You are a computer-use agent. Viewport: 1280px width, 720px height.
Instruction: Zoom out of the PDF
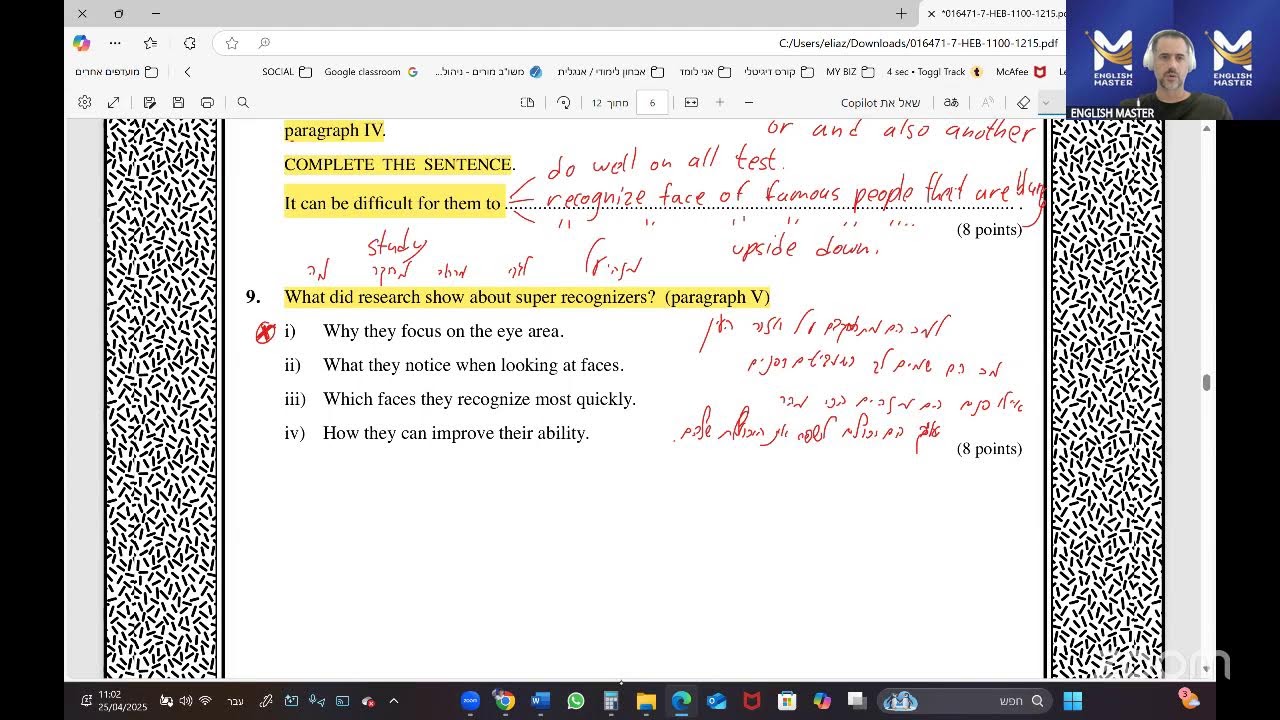tap(748, 102)
